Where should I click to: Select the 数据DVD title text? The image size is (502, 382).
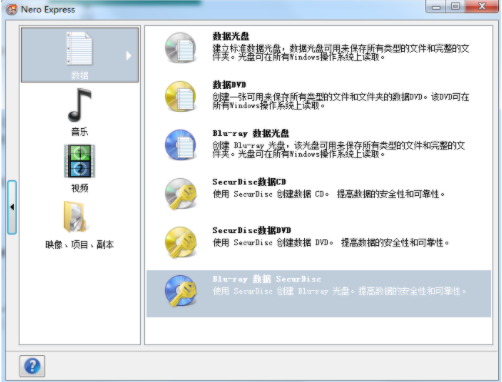click(x=229, y=84)
